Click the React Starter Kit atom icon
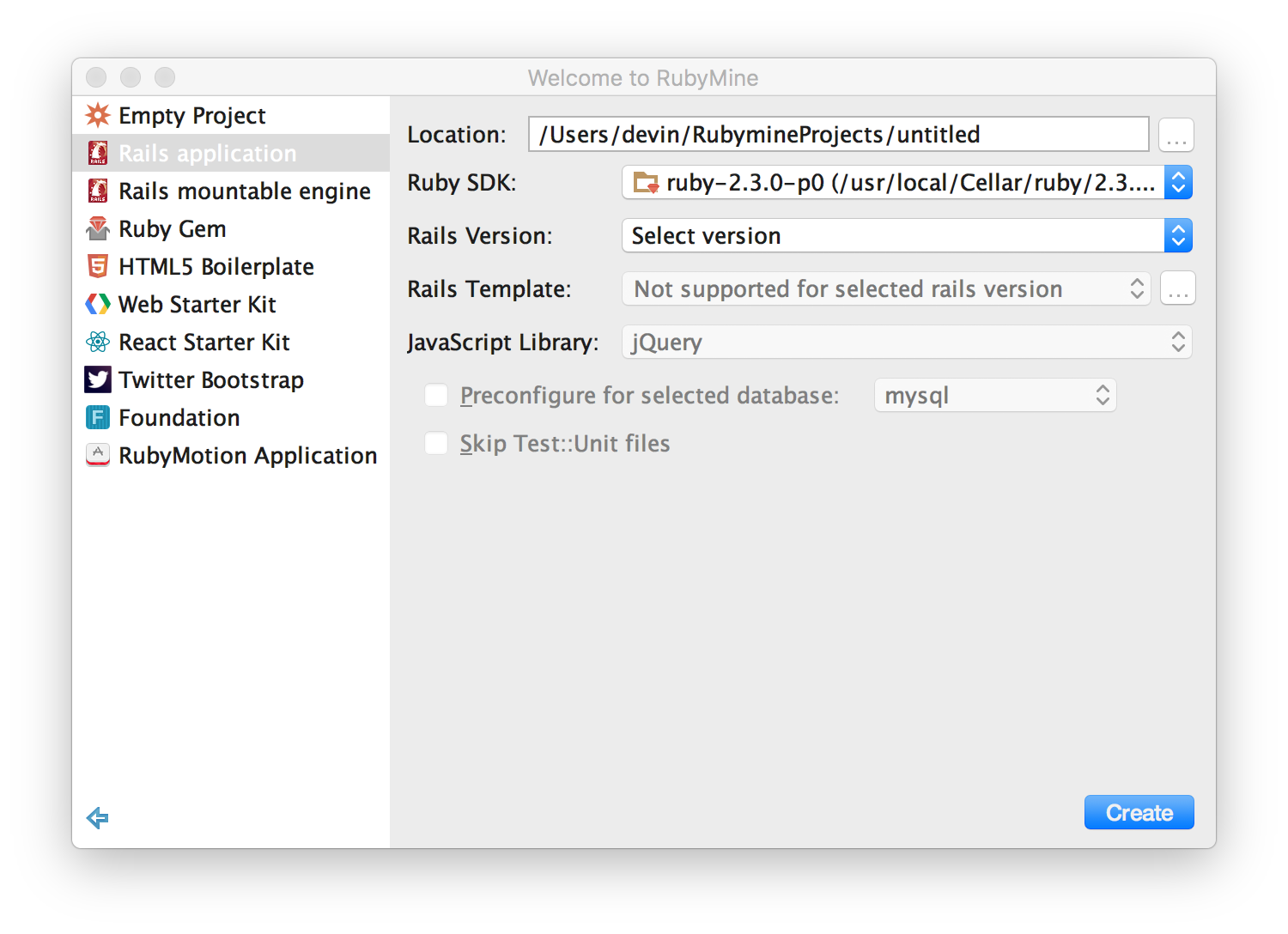 point(98,342)
